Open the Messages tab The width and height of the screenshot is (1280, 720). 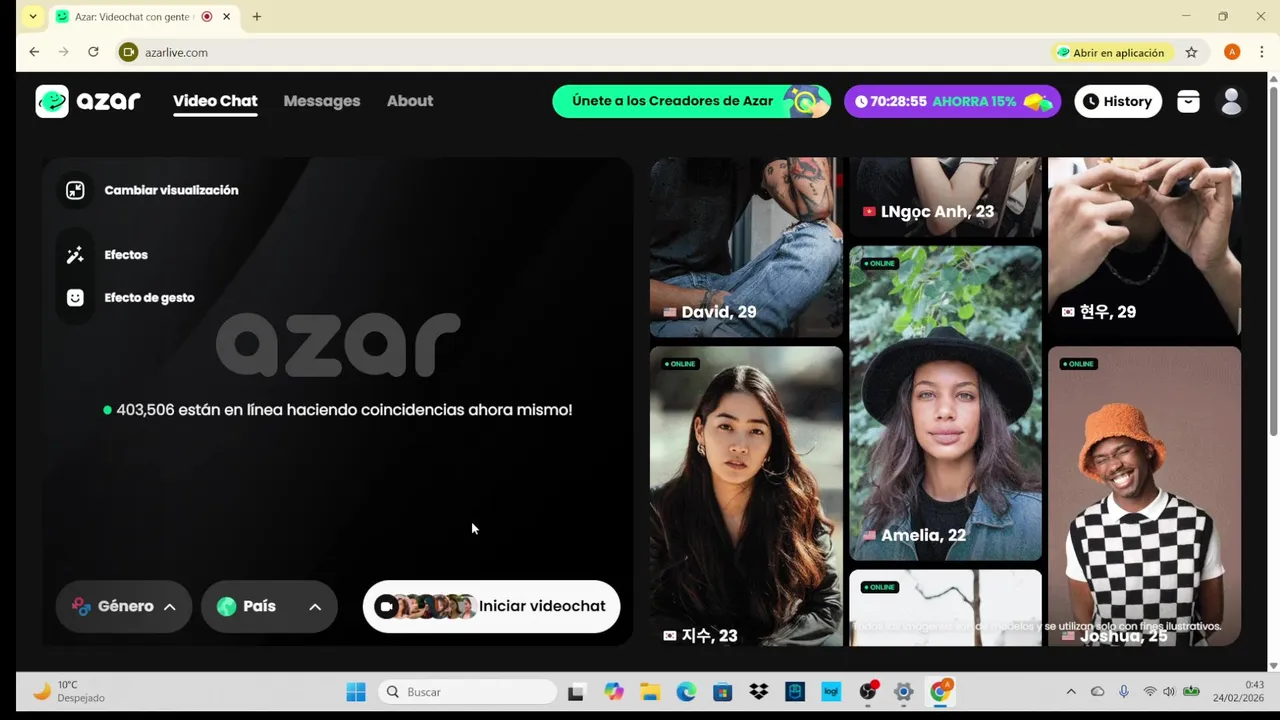[322, 101]
